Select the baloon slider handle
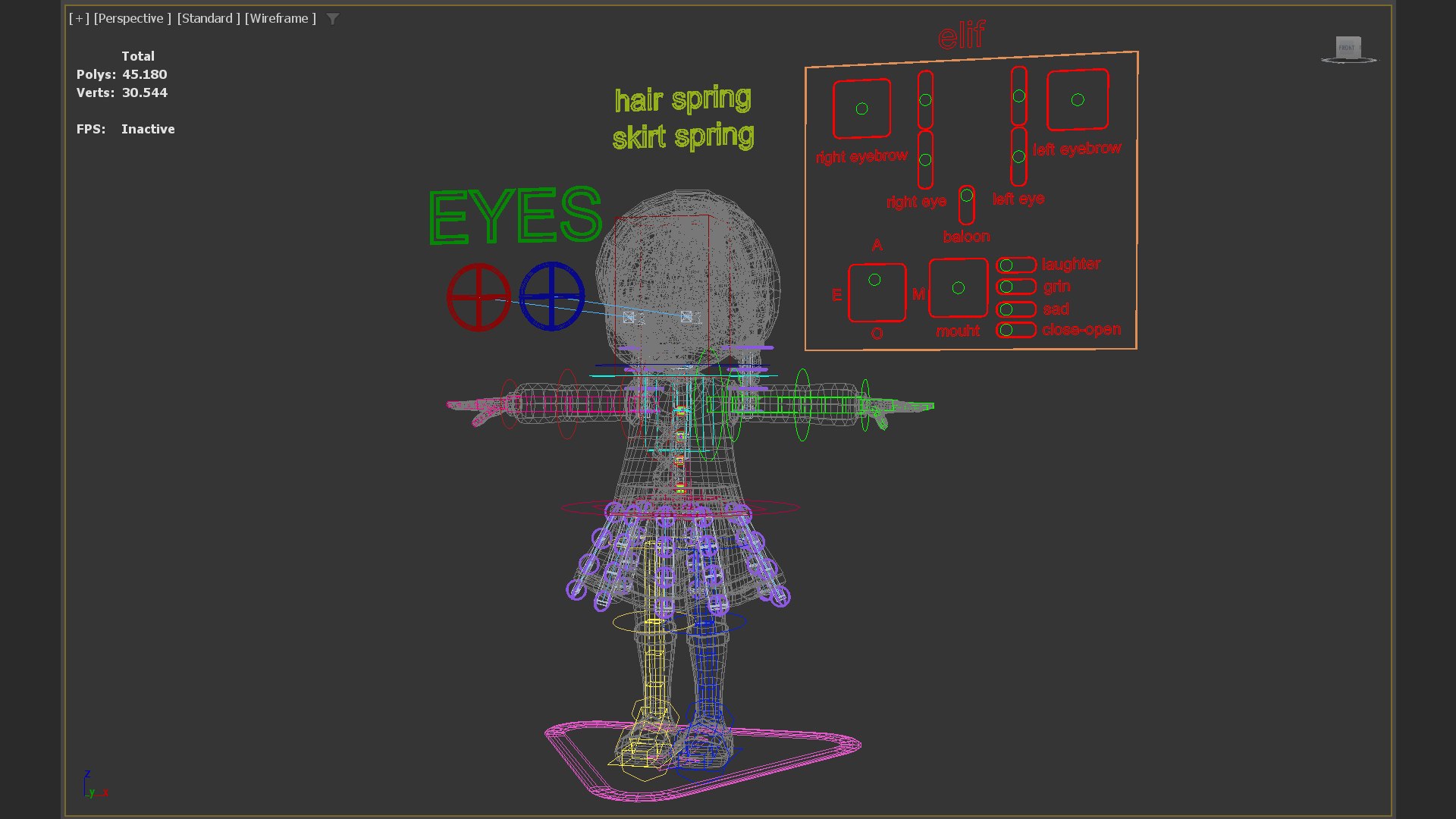 click(966, 196)
